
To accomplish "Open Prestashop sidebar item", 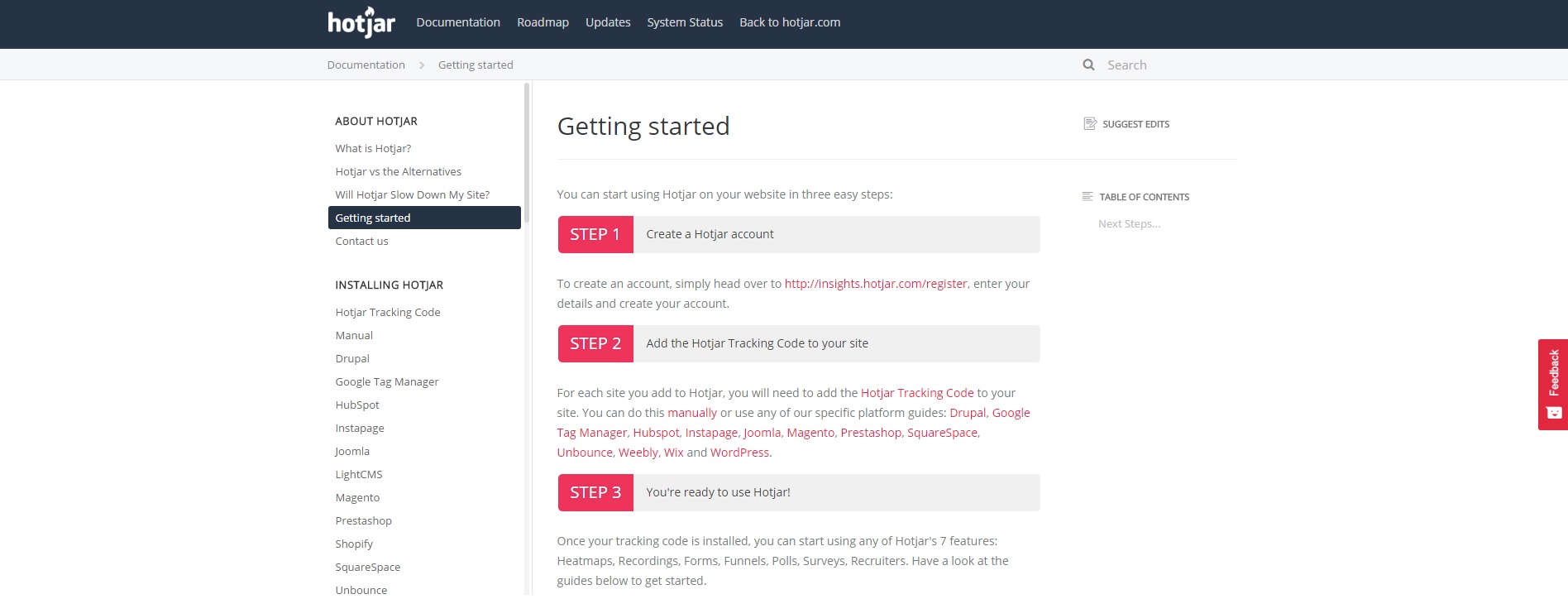I will [x=363, y=520].
